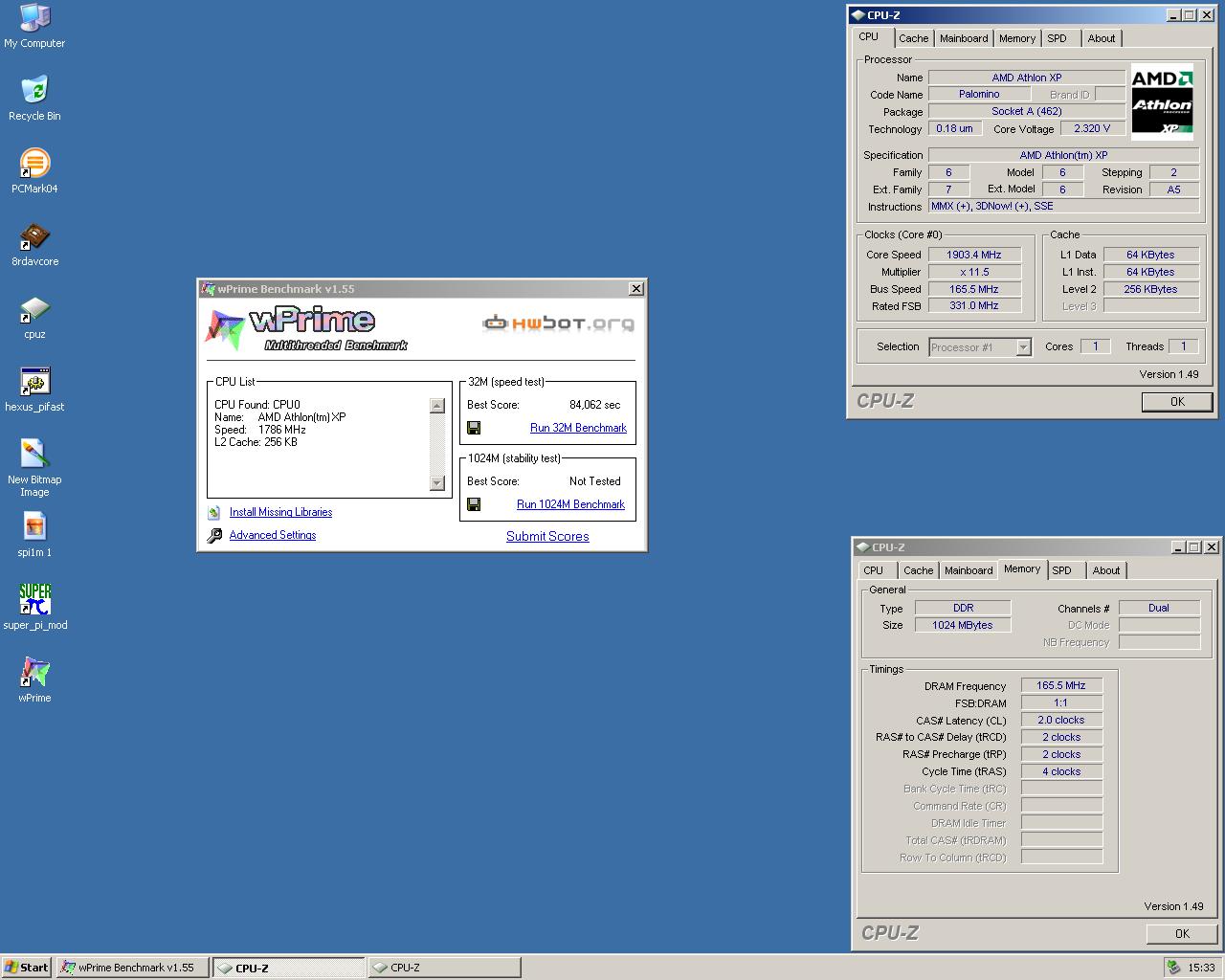Click the CAS# Latency 2.0 clocks value
1225x980 pixels.
click(1061, 720)
